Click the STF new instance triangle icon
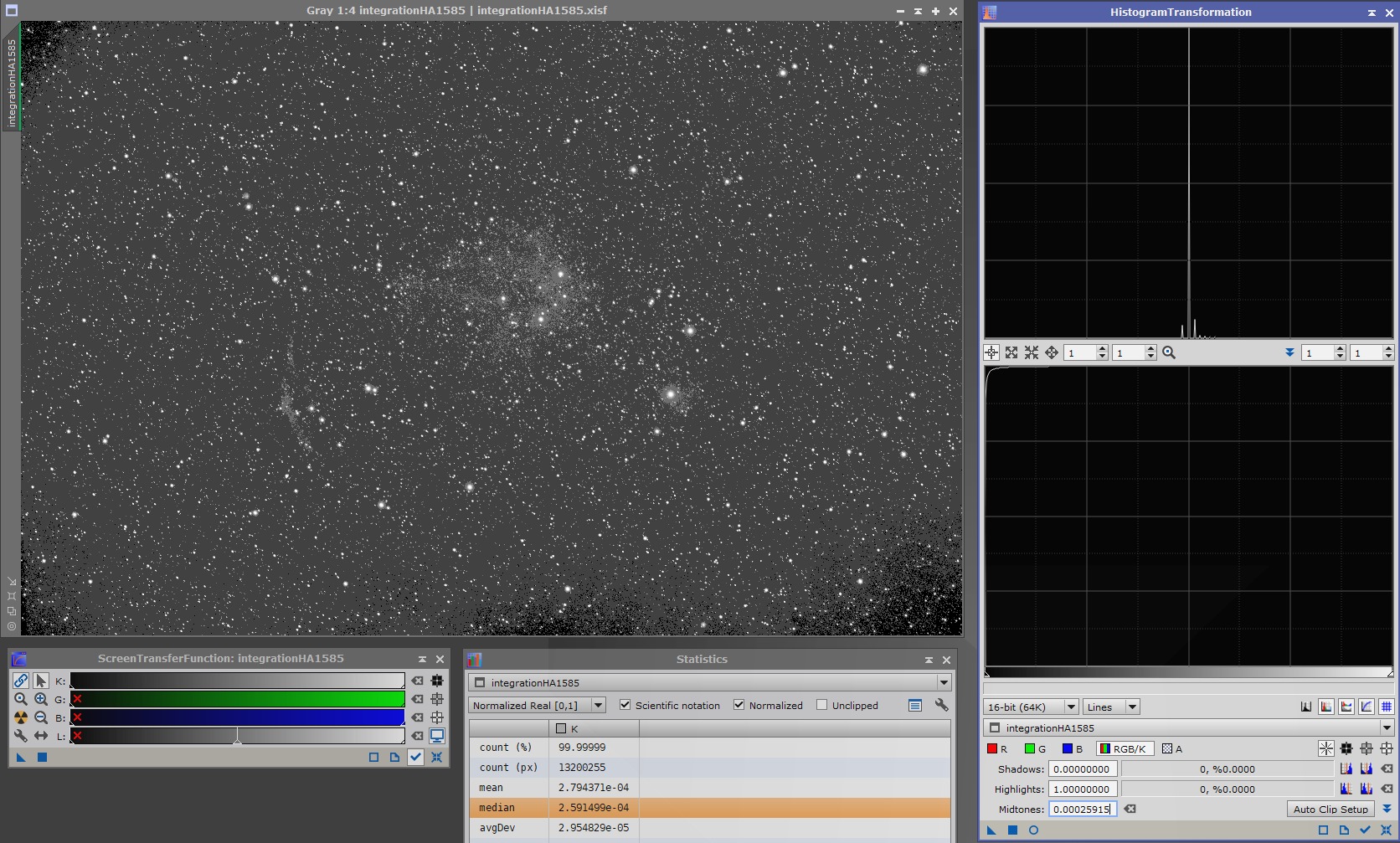The image size is (1400, 843). coord(21,758)
